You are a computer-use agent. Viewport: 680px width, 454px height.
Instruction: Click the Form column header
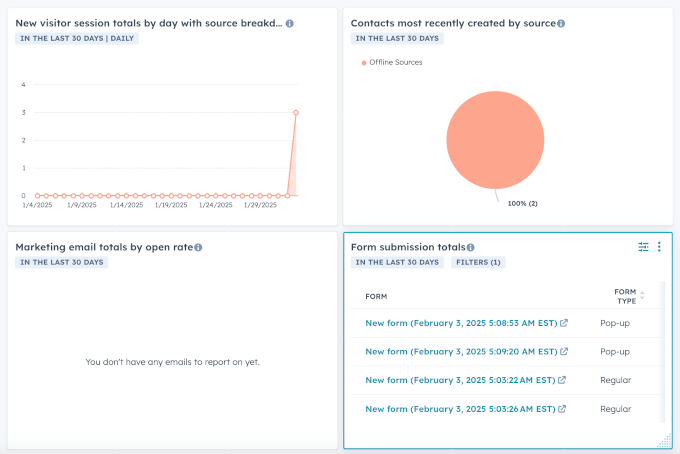376,297
